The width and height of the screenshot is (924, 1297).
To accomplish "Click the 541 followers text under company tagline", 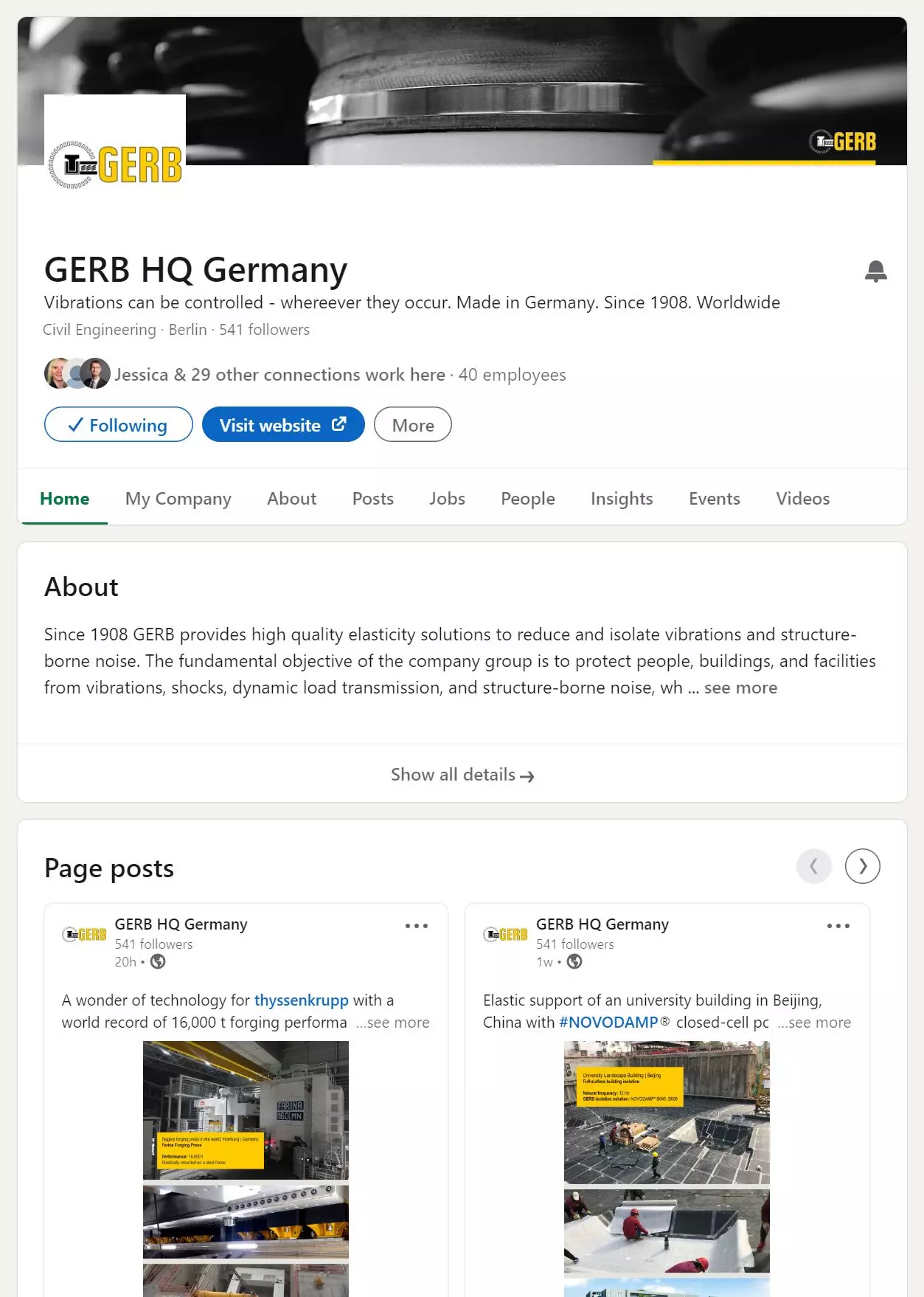I will point(264,330).
